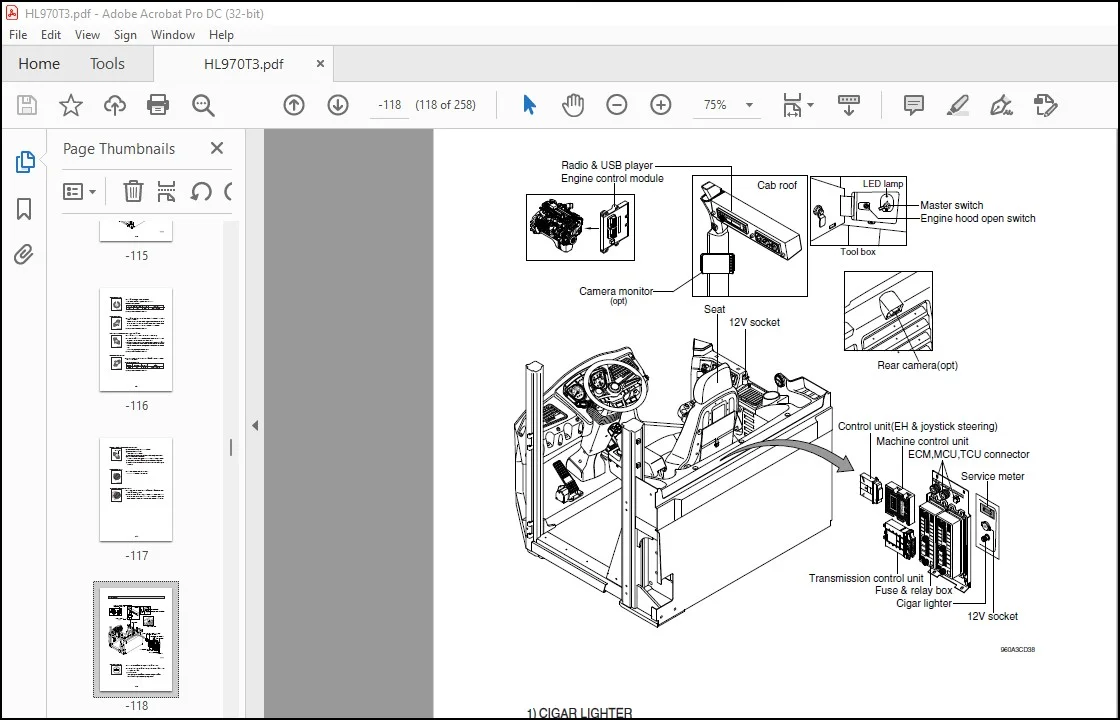Rotate page counterclockwise icon

pos(201,191)
